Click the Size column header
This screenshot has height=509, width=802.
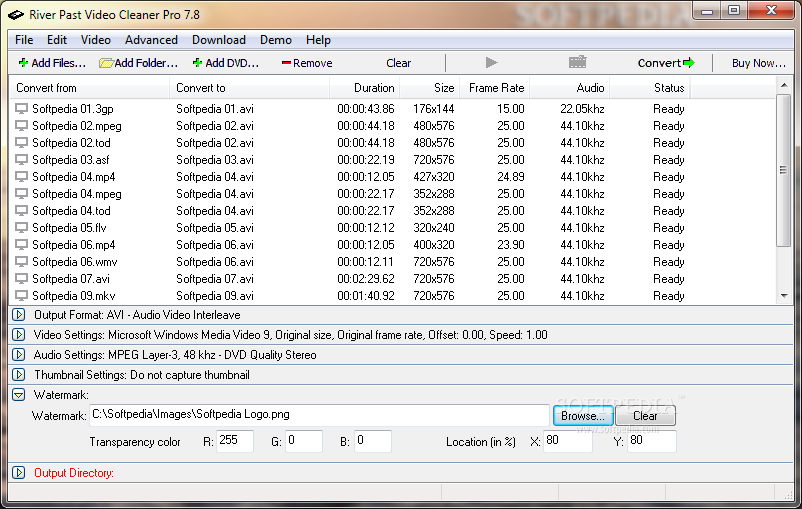click(x=430, y=87)
